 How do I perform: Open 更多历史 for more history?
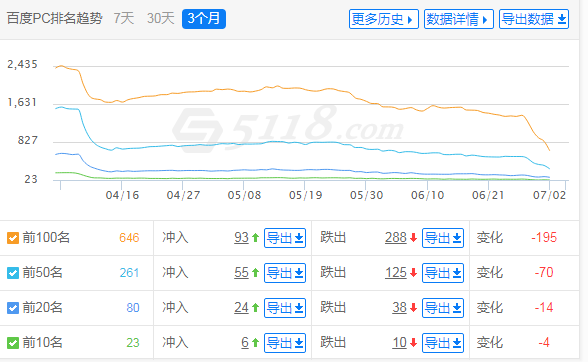tap(383, 19)
